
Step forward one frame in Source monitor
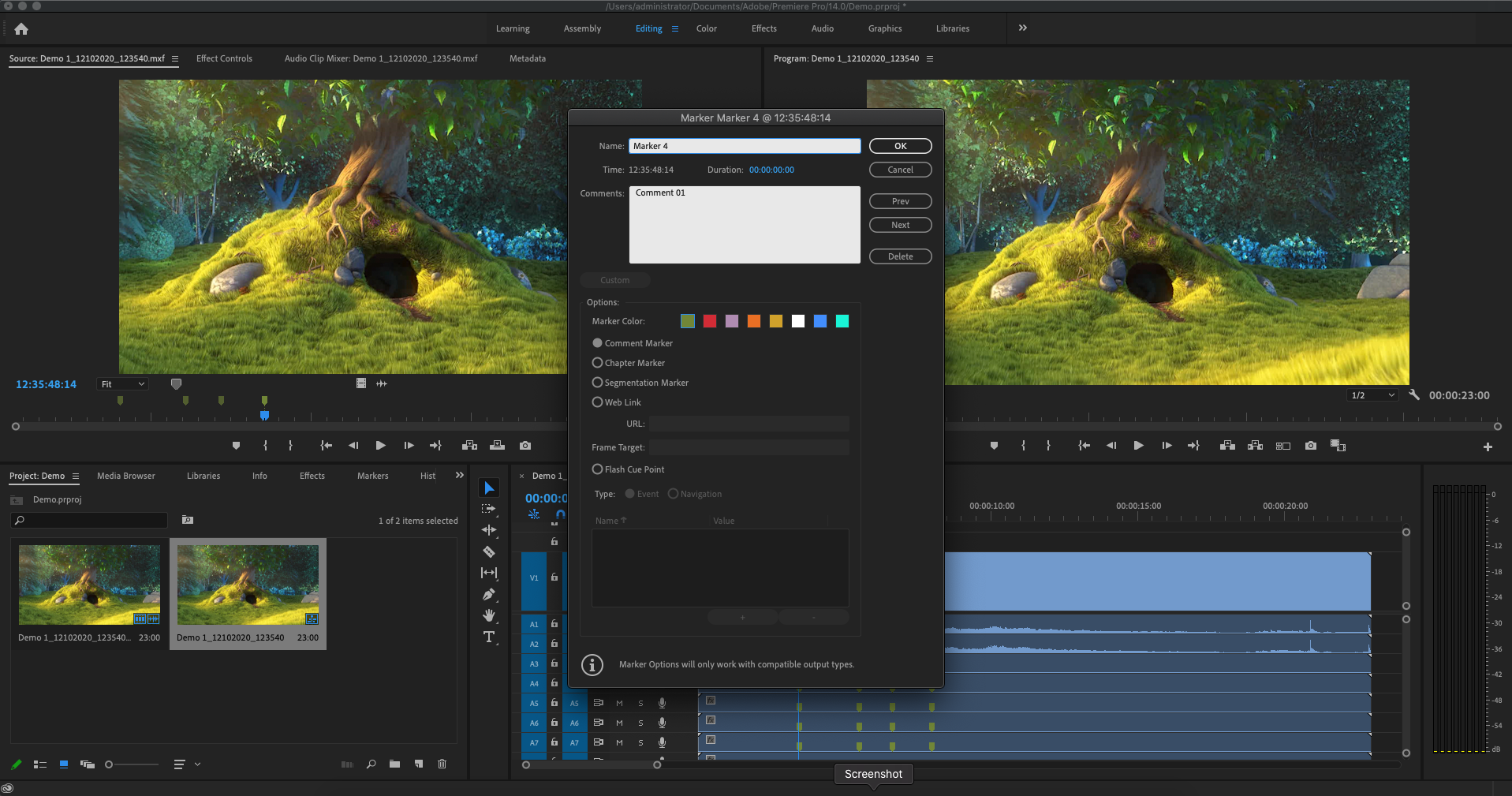click(x=409, y=446)
